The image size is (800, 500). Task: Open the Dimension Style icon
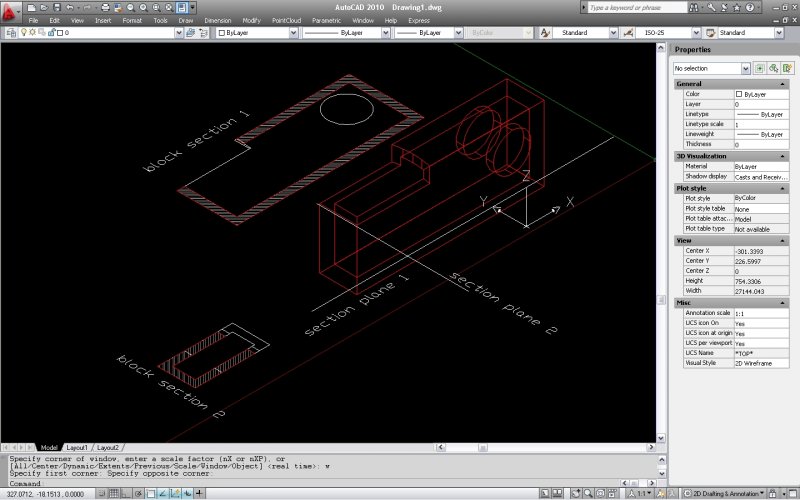629,33
